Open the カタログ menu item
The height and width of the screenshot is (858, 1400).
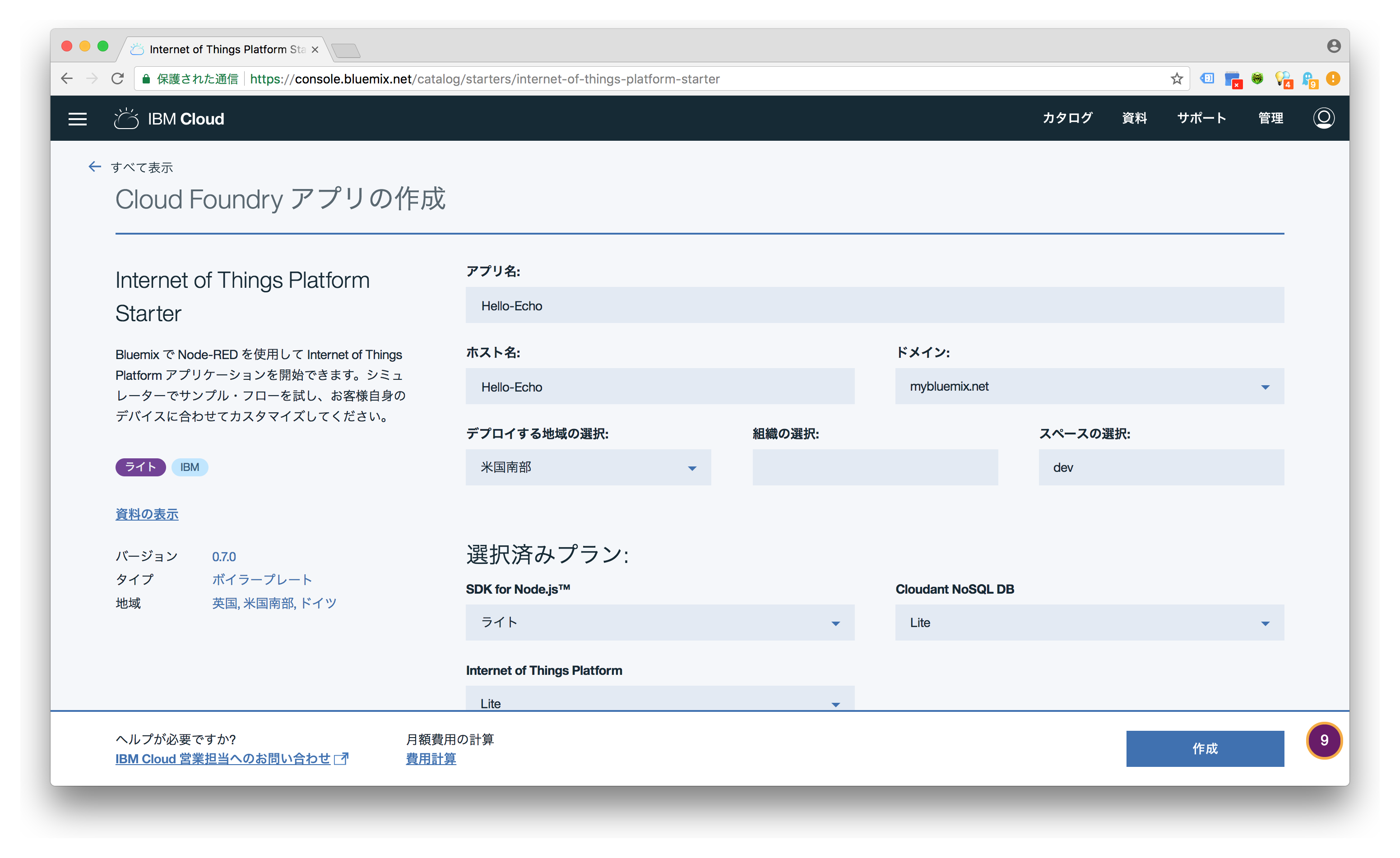(x=1067, y=118)
